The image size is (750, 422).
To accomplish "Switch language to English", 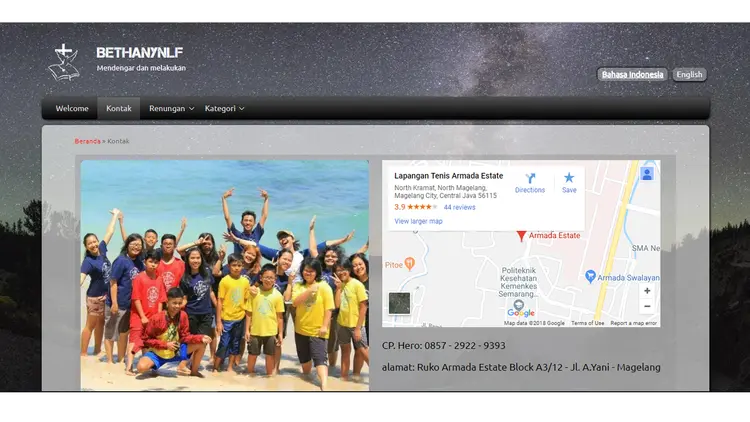I will click(689, 74).
